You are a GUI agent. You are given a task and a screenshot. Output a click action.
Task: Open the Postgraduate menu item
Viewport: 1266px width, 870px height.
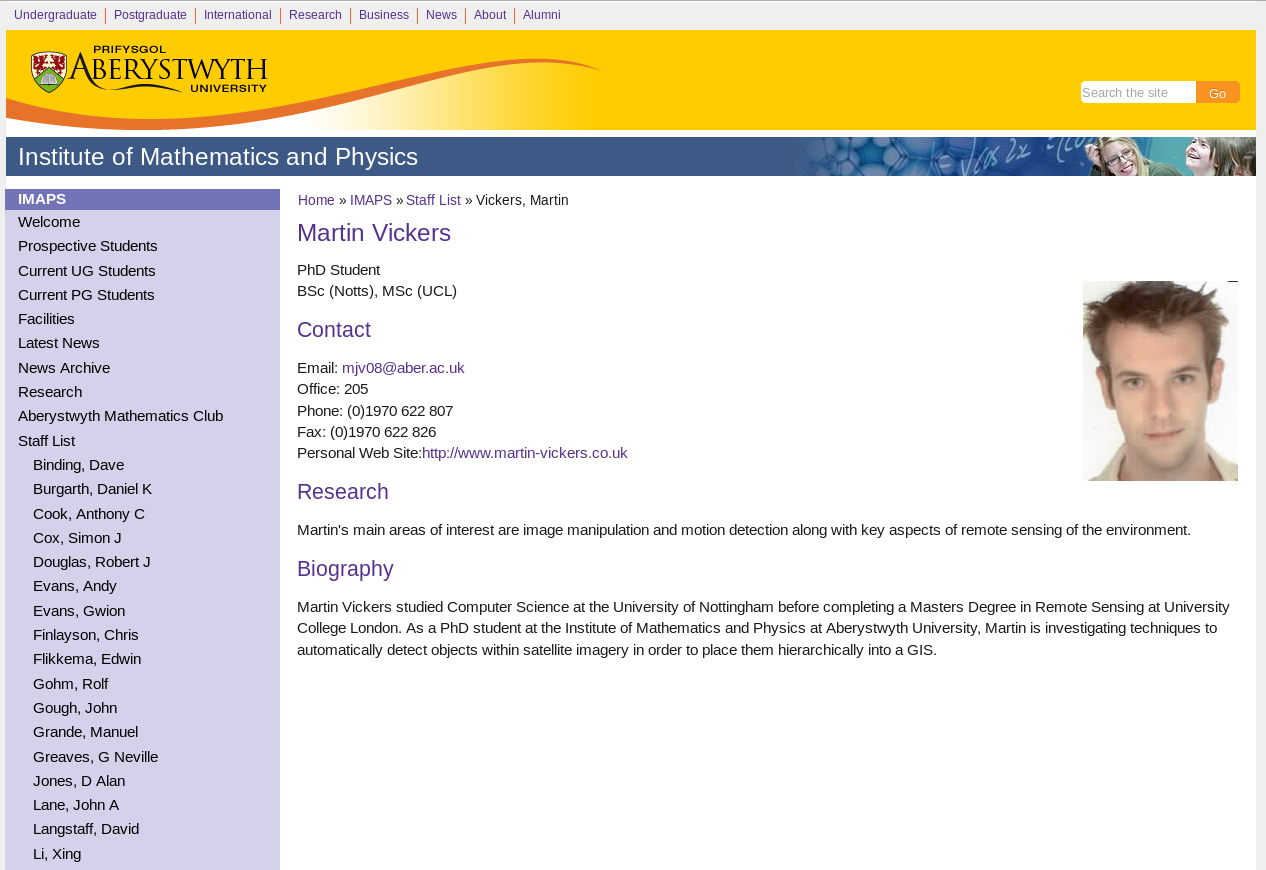click(150, 15)
